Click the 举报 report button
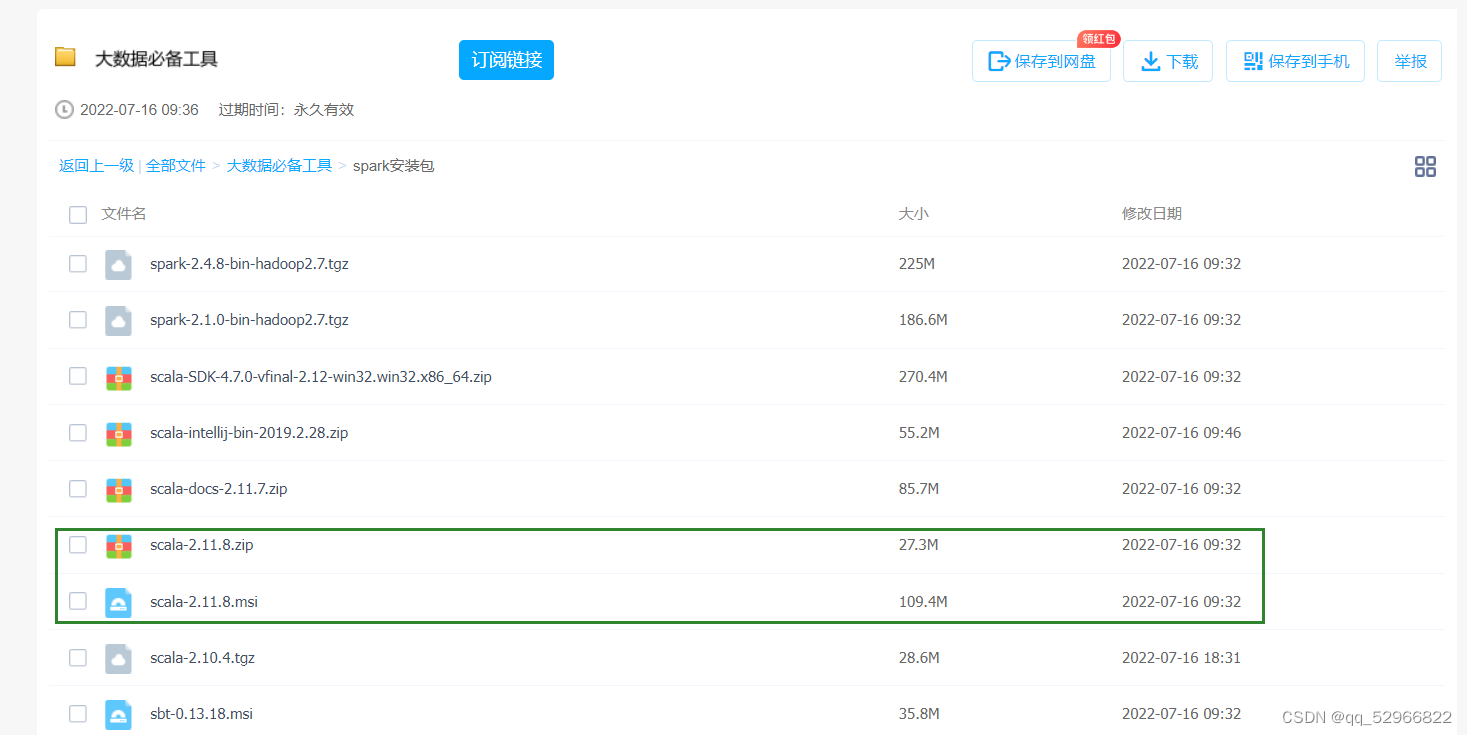The height and width of the screenshot is (735, 1467). click(1409, 61)
